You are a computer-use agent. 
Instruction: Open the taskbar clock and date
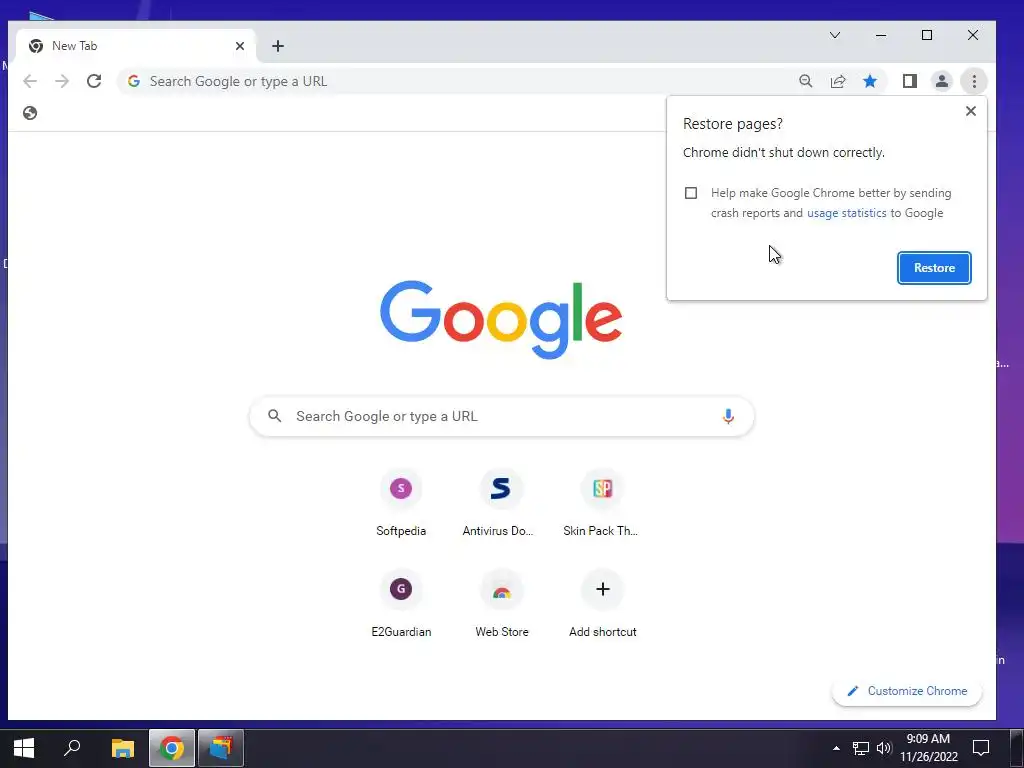coord(929,748)
